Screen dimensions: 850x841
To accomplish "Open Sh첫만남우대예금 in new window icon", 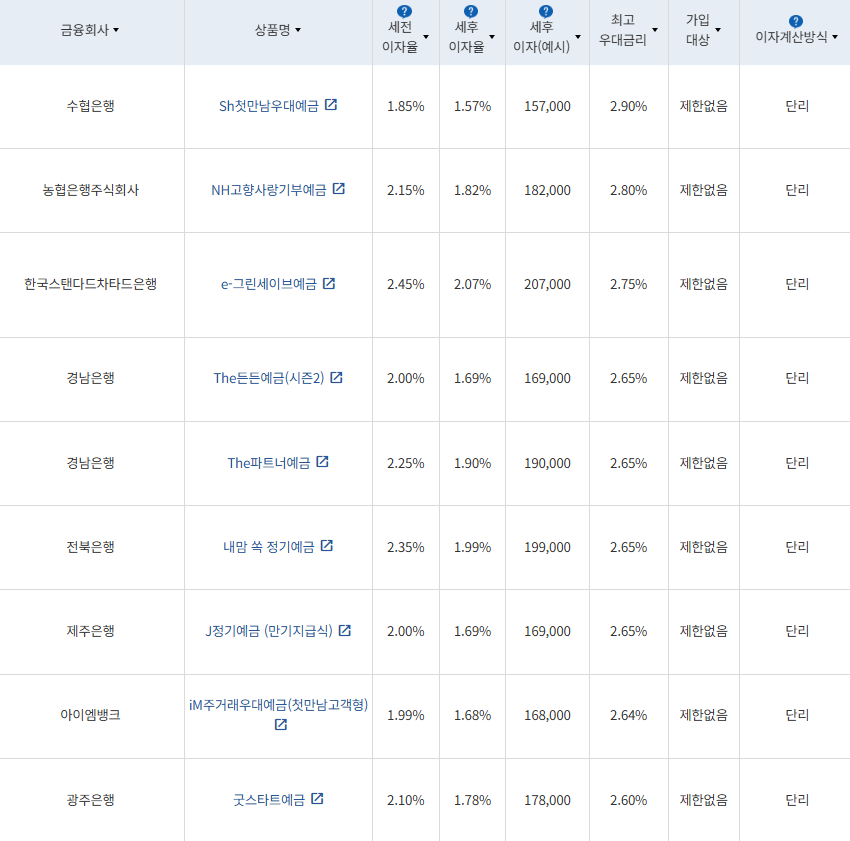I will 332,105.
